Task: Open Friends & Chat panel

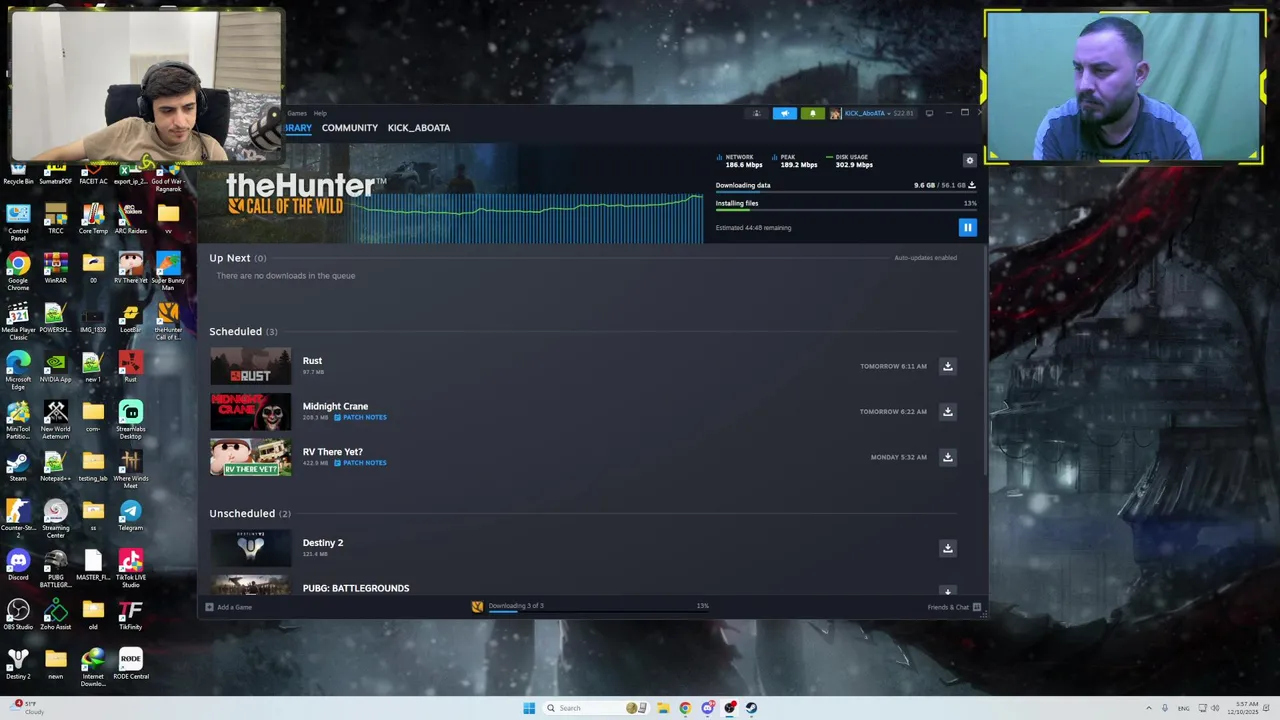Action: [954, 607]
